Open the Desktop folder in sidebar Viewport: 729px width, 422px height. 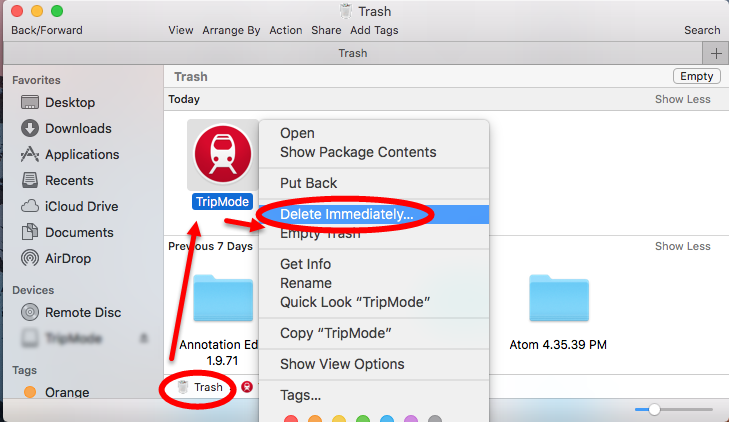(x=58, y=102)
